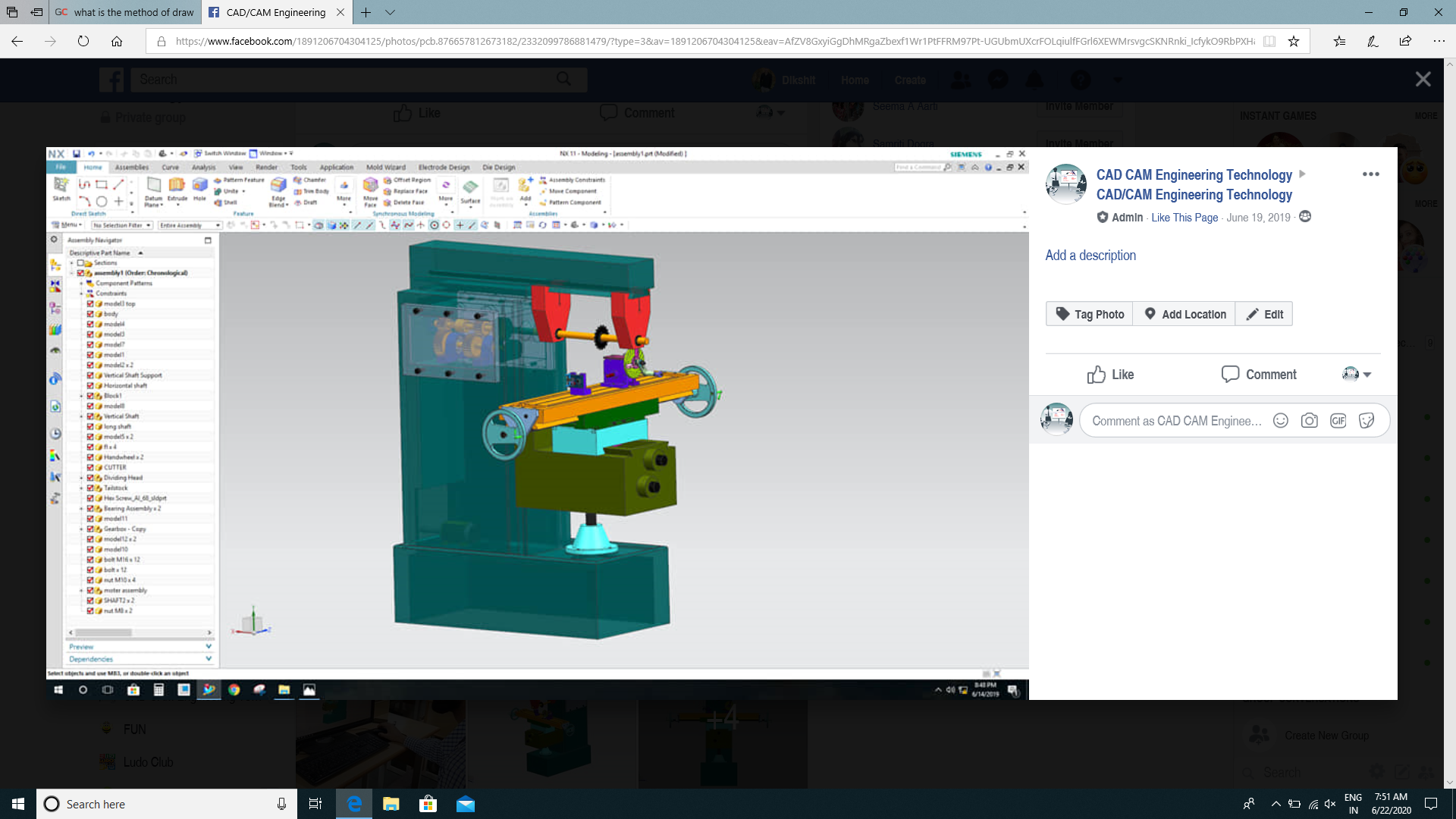Viewport: 1456px width, 819px height.
Task: Open the reading view icon in the address bar
Action: [1269, 42]
